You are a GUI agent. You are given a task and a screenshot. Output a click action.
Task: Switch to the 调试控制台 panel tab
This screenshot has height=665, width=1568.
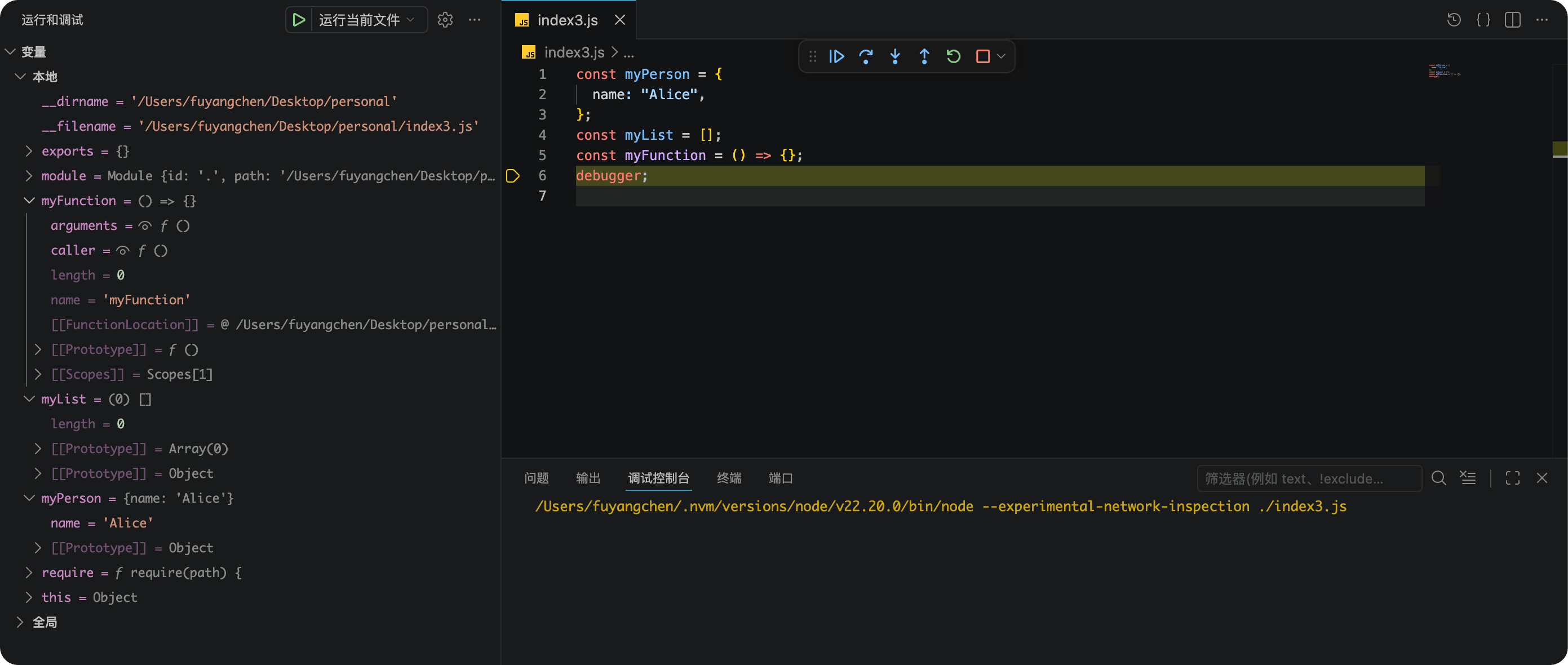point(659,478)
